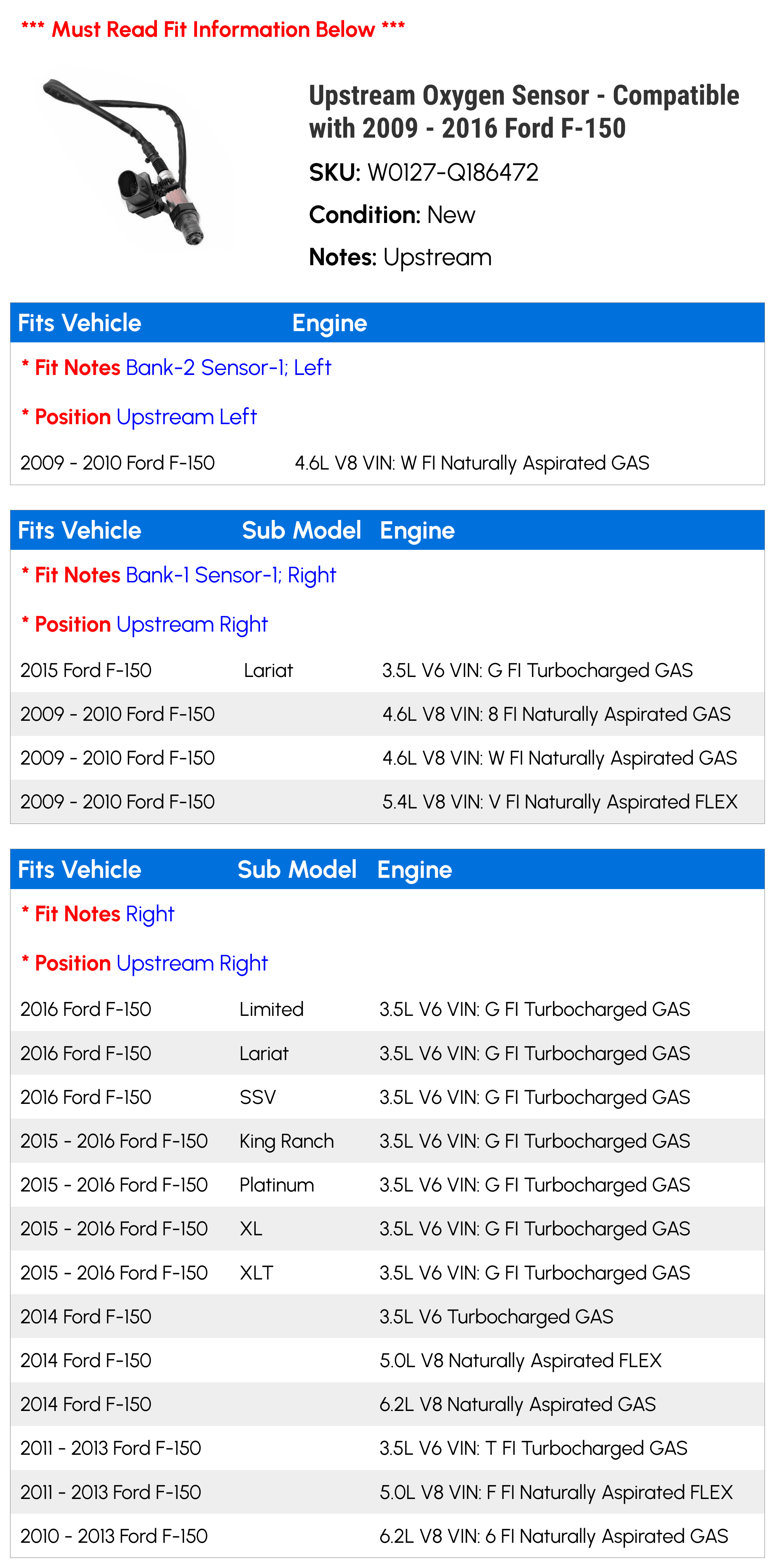Click the Bank-1 Sensor-1; Right fit note
Viewport: 775px width, 1568px height.
[231, 575]
